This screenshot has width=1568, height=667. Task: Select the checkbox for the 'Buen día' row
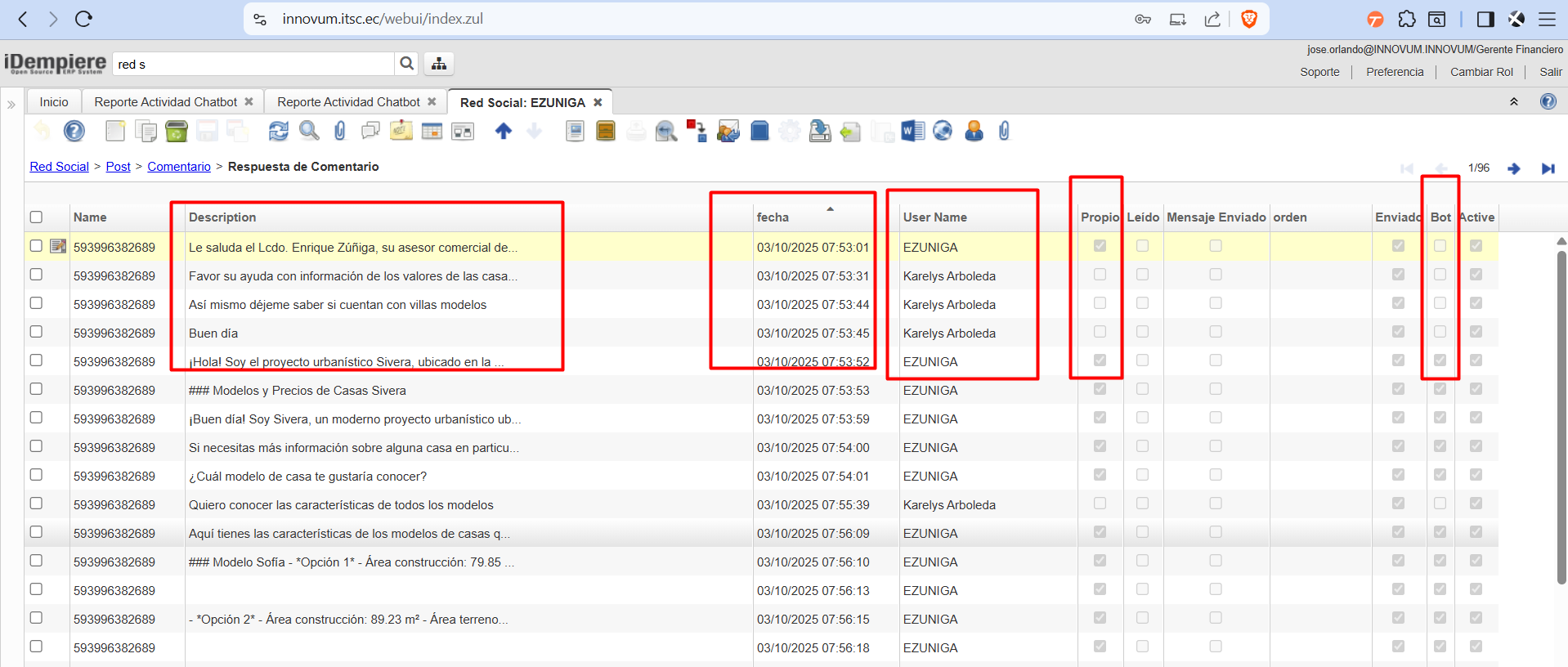pos(36,332)
